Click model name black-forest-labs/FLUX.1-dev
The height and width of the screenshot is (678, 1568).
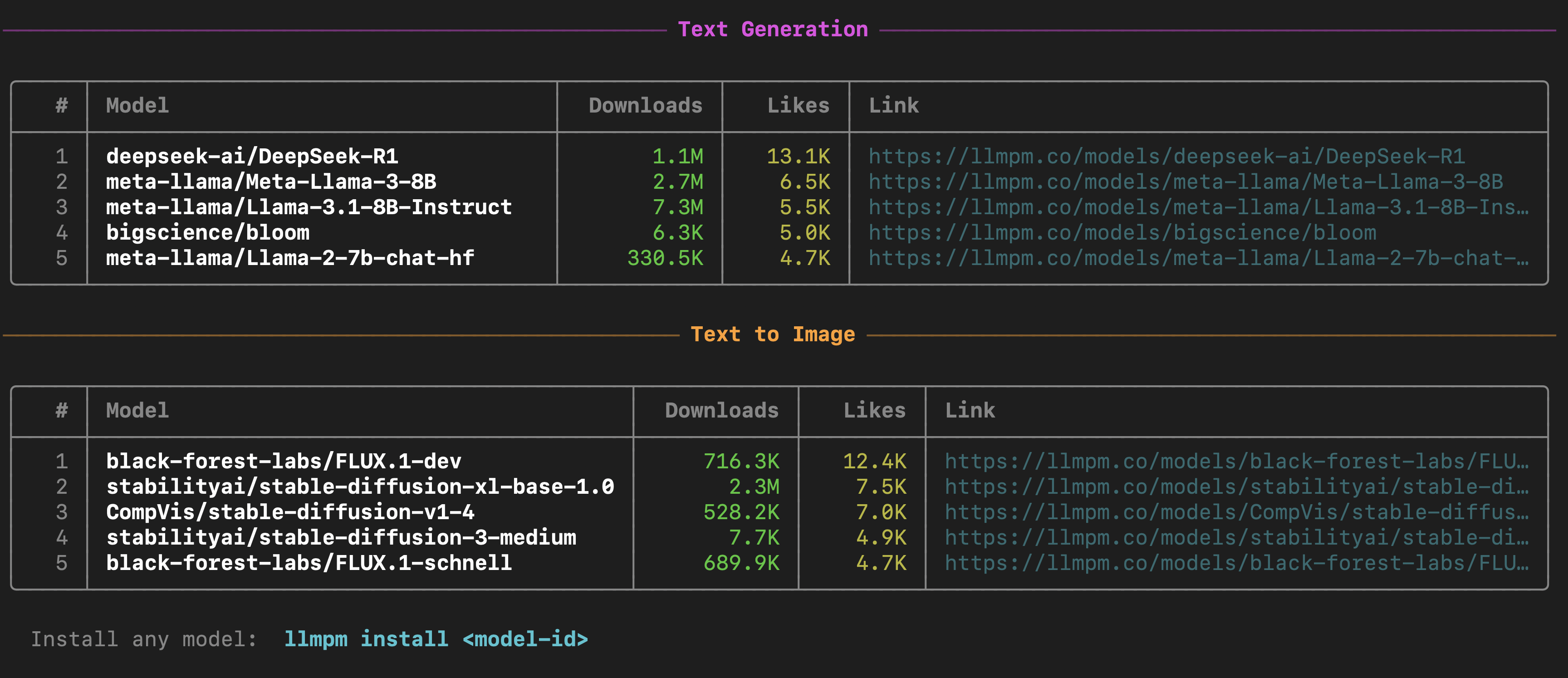coord(284,462)
